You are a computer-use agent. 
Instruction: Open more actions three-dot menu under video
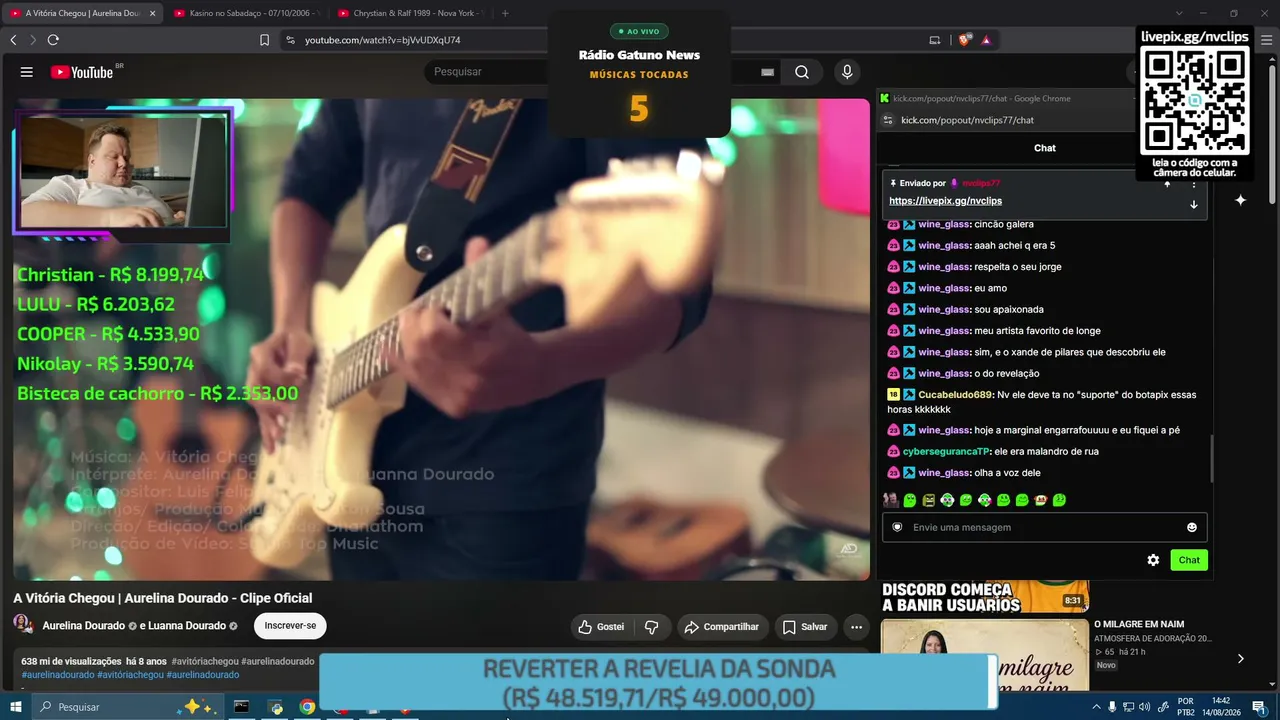tap(856, 627)
